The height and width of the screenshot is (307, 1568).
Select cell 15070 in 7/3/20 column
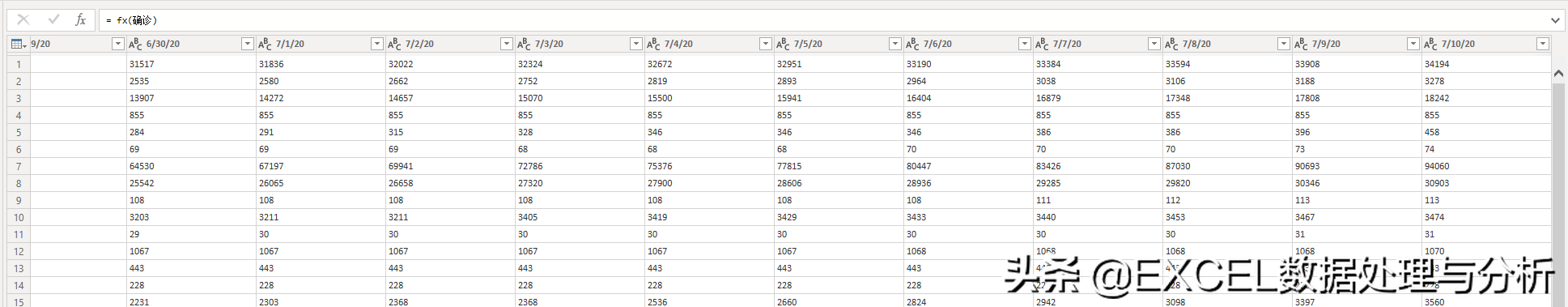point(580,98)
